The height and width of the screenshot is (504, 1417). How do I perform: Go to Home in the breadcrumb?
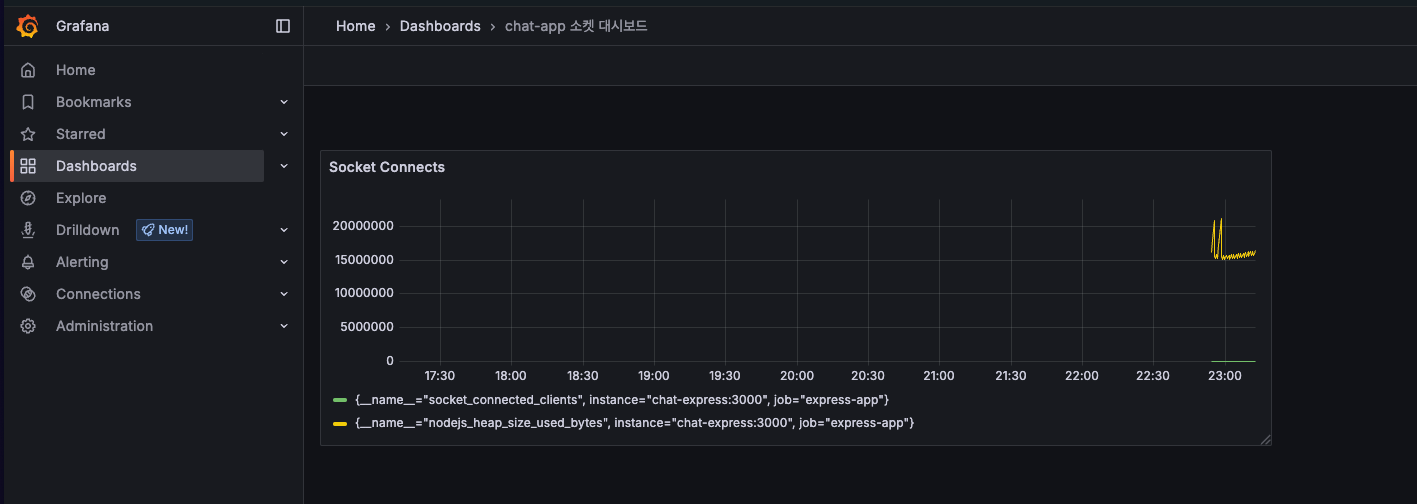(355, 26)
